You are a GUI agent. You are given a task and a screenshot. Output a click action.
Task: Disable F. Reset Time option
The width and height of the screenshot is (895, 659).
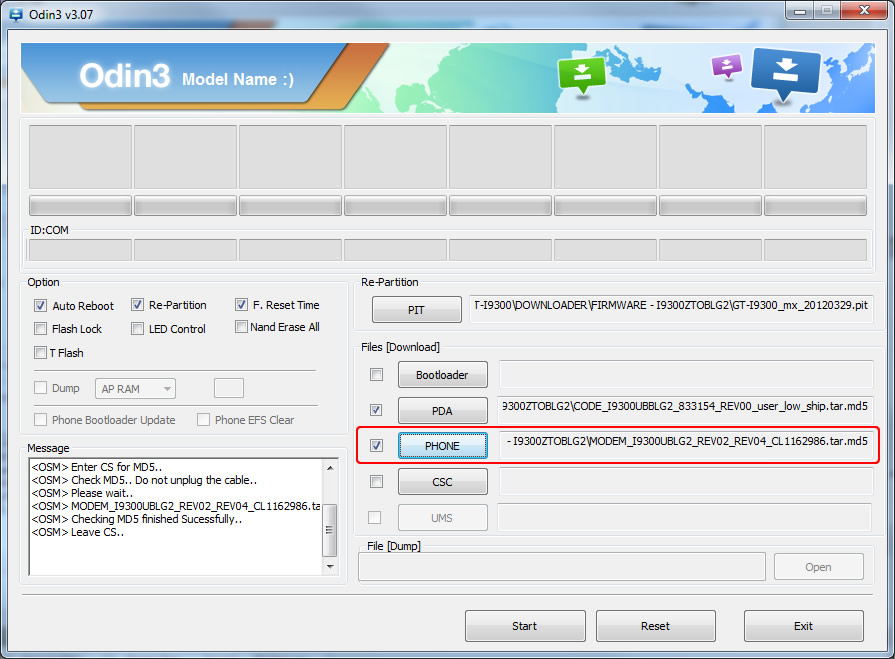pos(241,305)
